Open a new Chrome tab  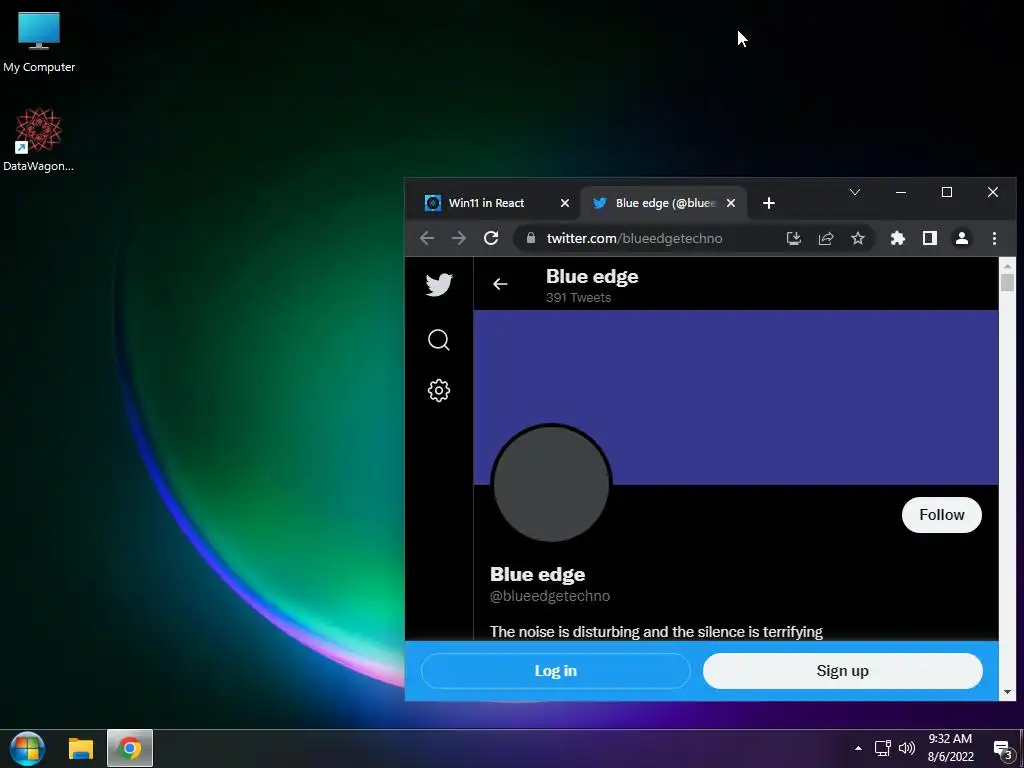click(x=769, y=203)
